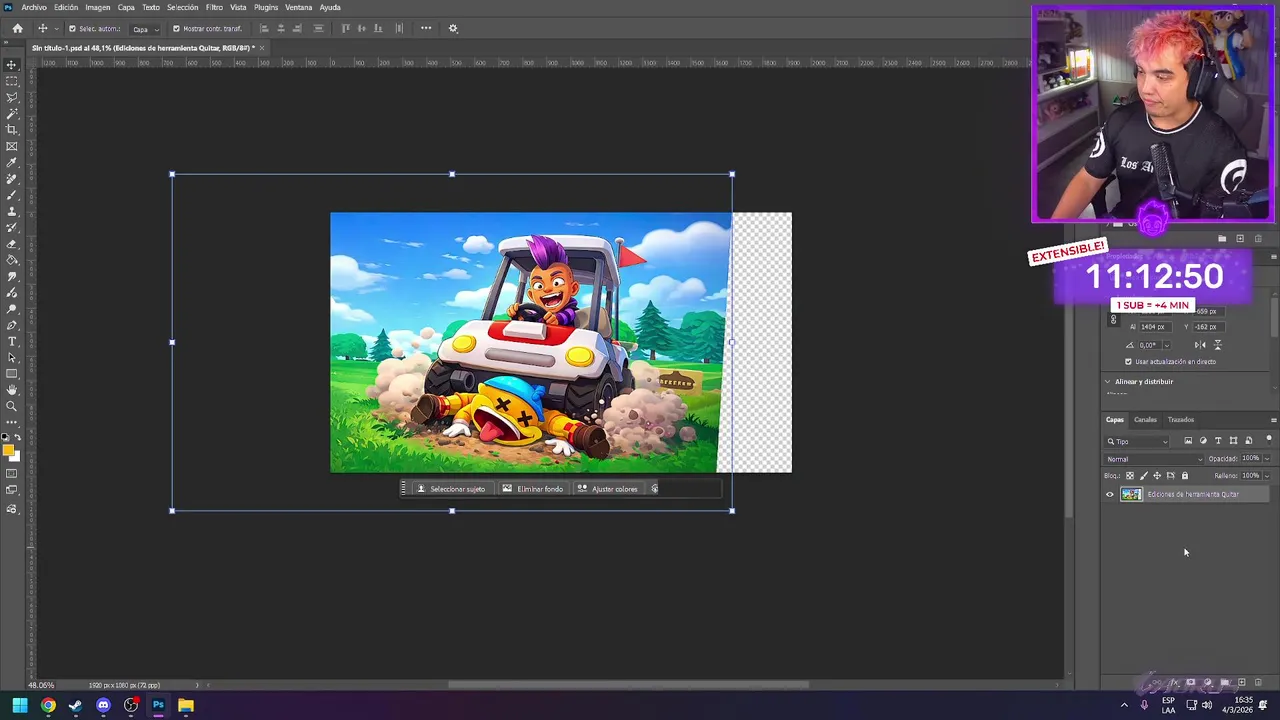1280x720 pixels.
Task: Open the Edición menu
Action: pos(66,7)
